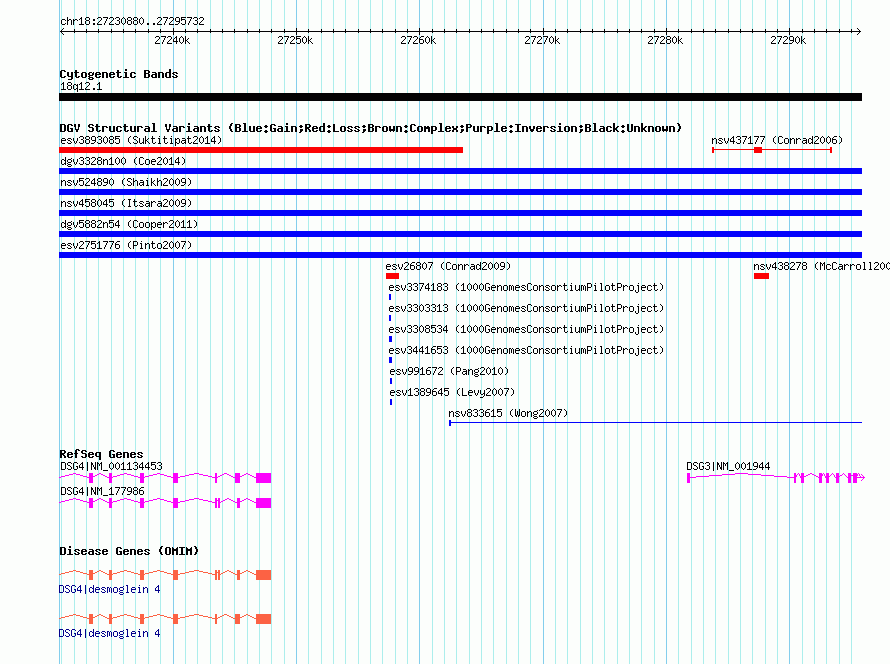Image resolution: width=890 pixels, height=664 pixels.
Task: Click the RefSeq Genes track title
Action: coord(101,454)
